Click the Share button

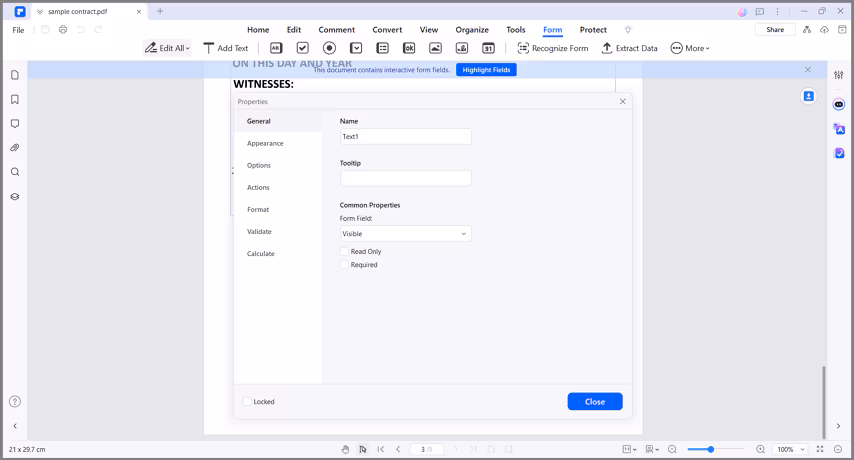[x=775, y=29]
